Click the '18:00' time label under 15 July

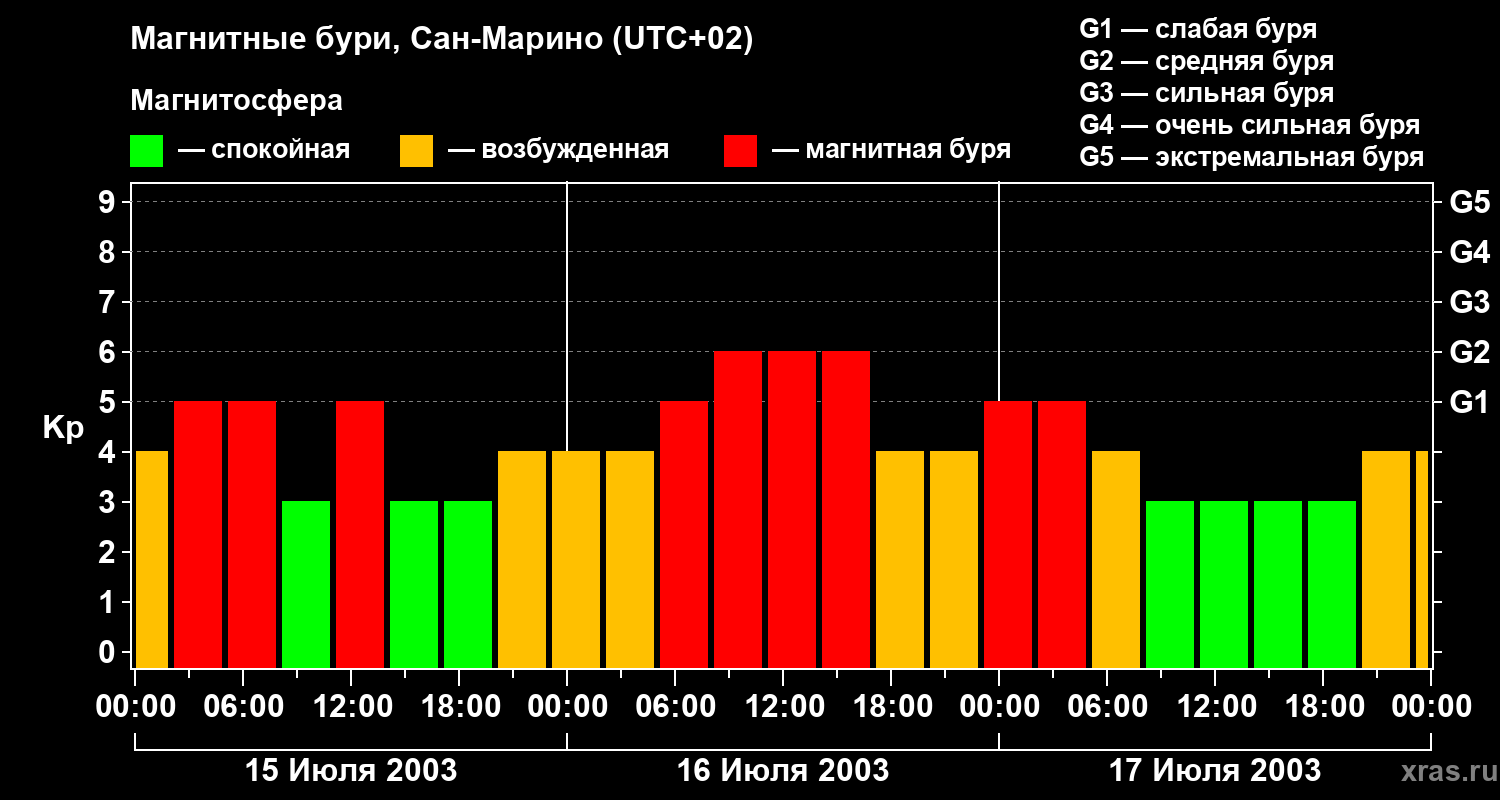pyautogui.click(x=459, y=707)
